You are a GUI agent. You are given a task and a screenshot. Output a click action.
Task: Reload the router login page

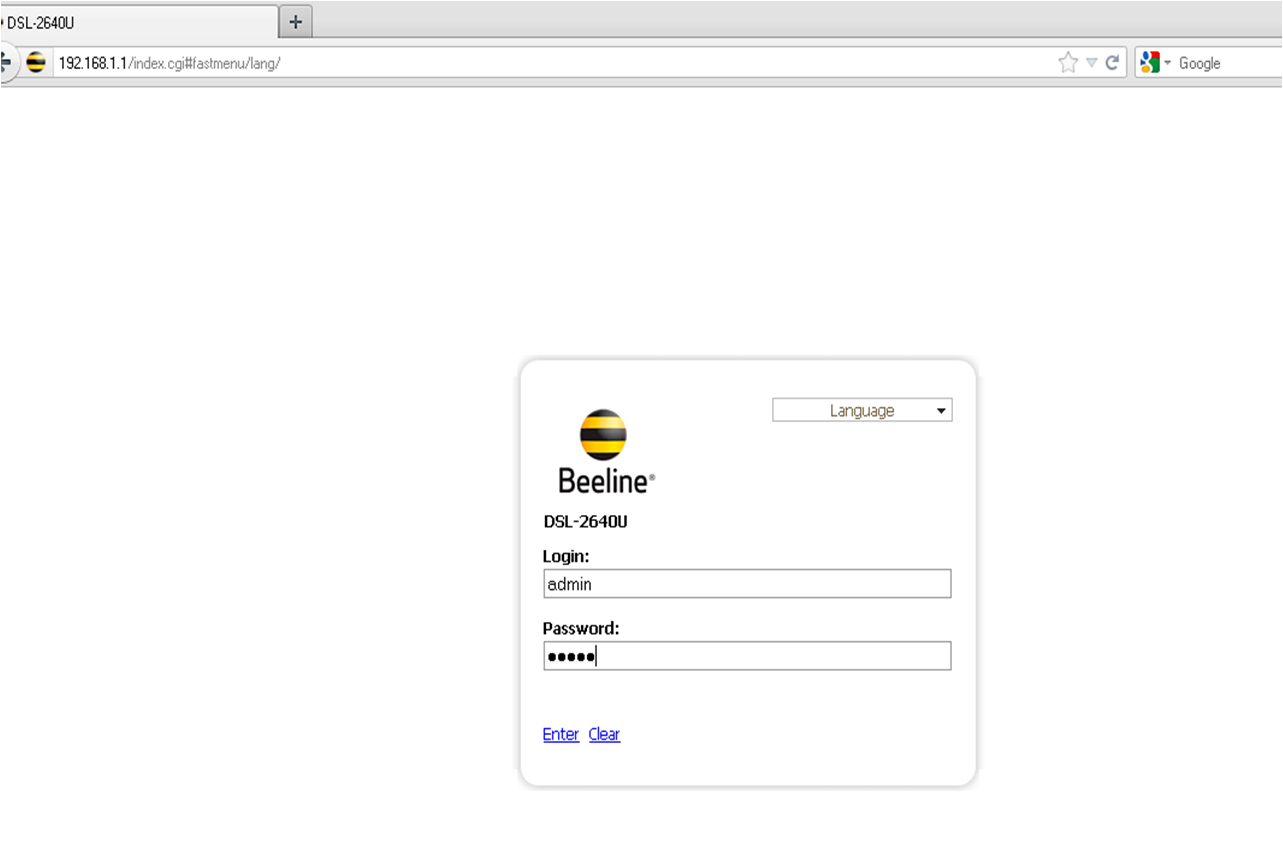pyautogui.click(x=1112, y=63)
